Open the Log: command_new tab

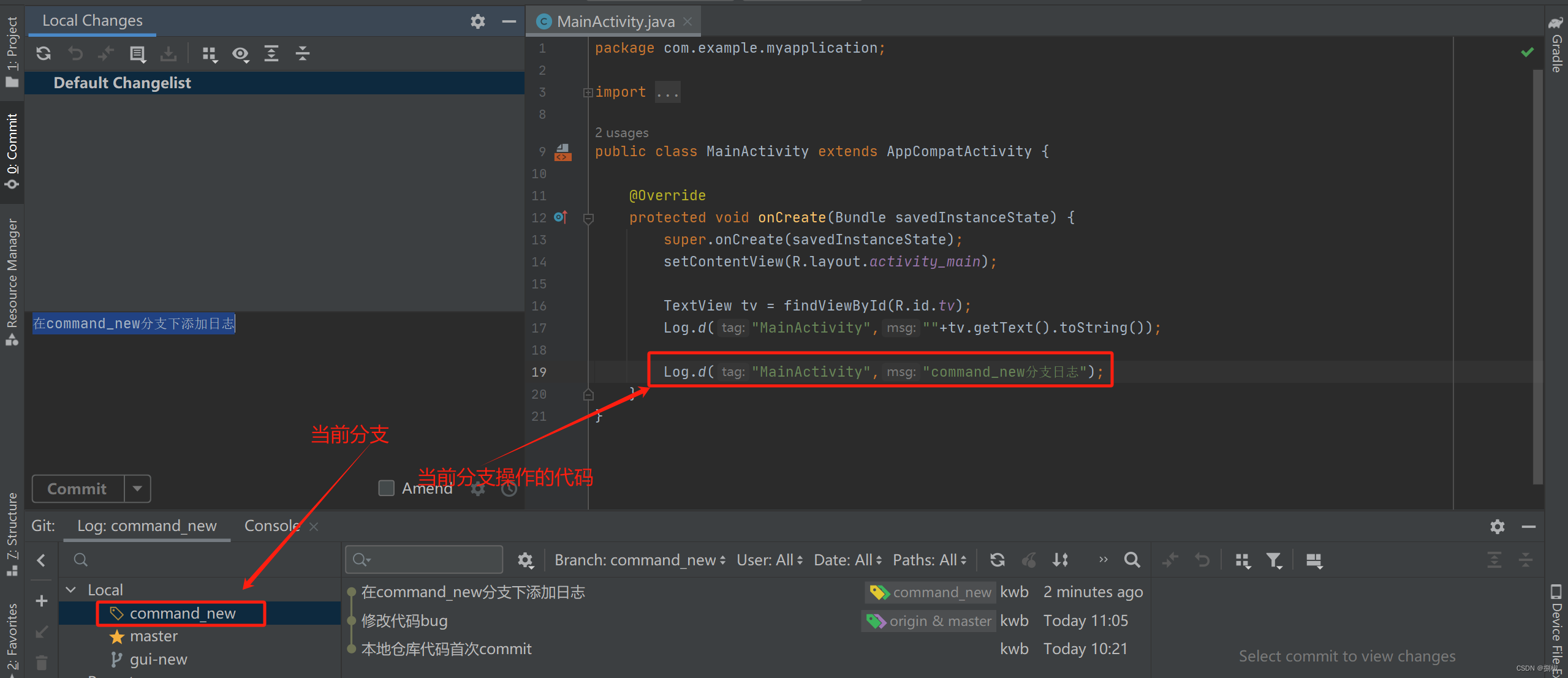146,525
